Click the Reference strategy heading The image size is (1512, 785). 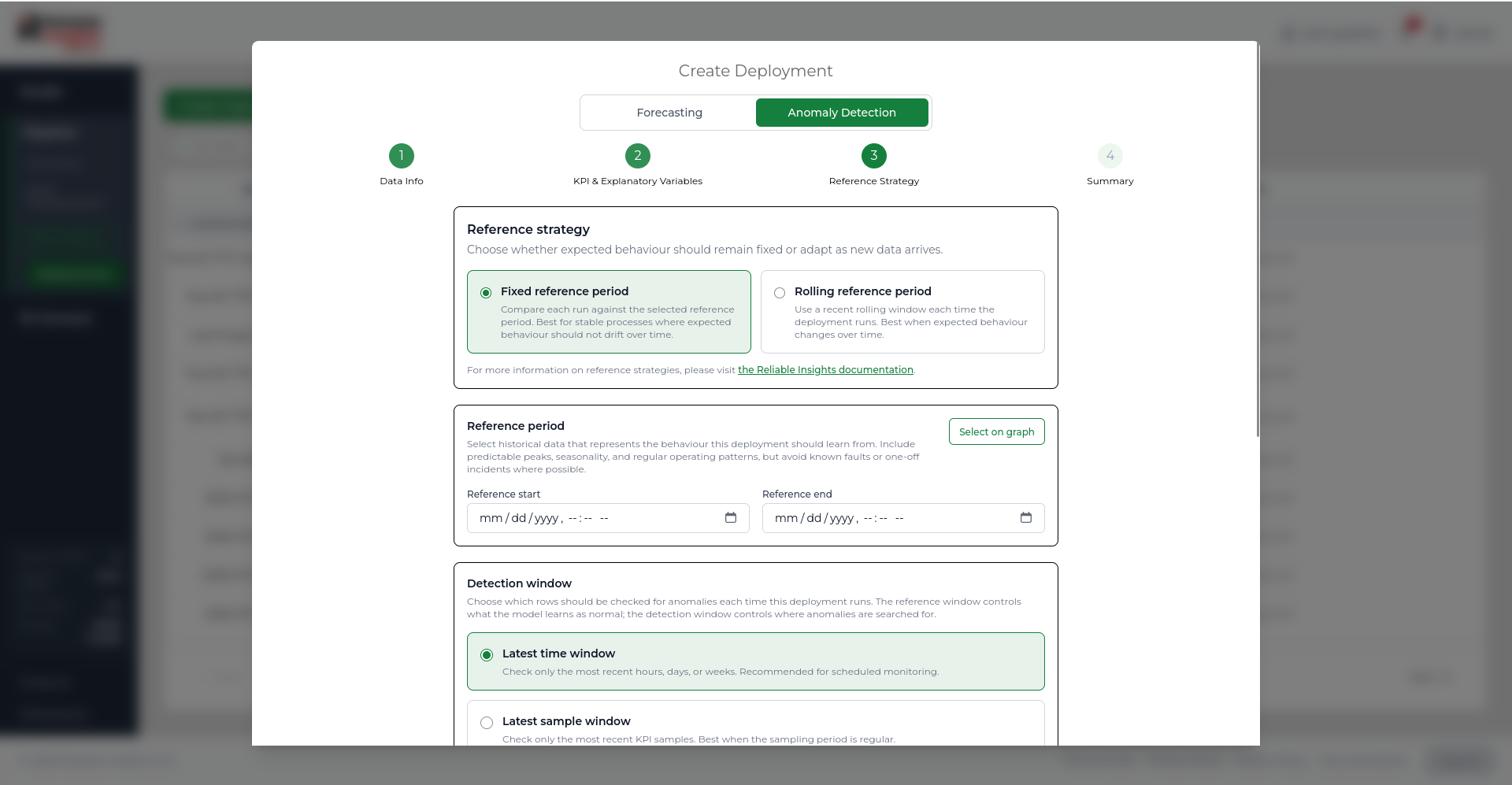click(528, 229)
